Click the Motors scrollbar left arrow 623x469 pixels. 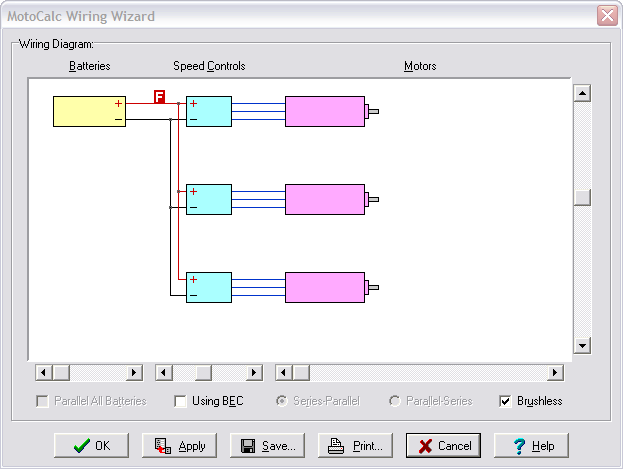[x=284, y=373]
